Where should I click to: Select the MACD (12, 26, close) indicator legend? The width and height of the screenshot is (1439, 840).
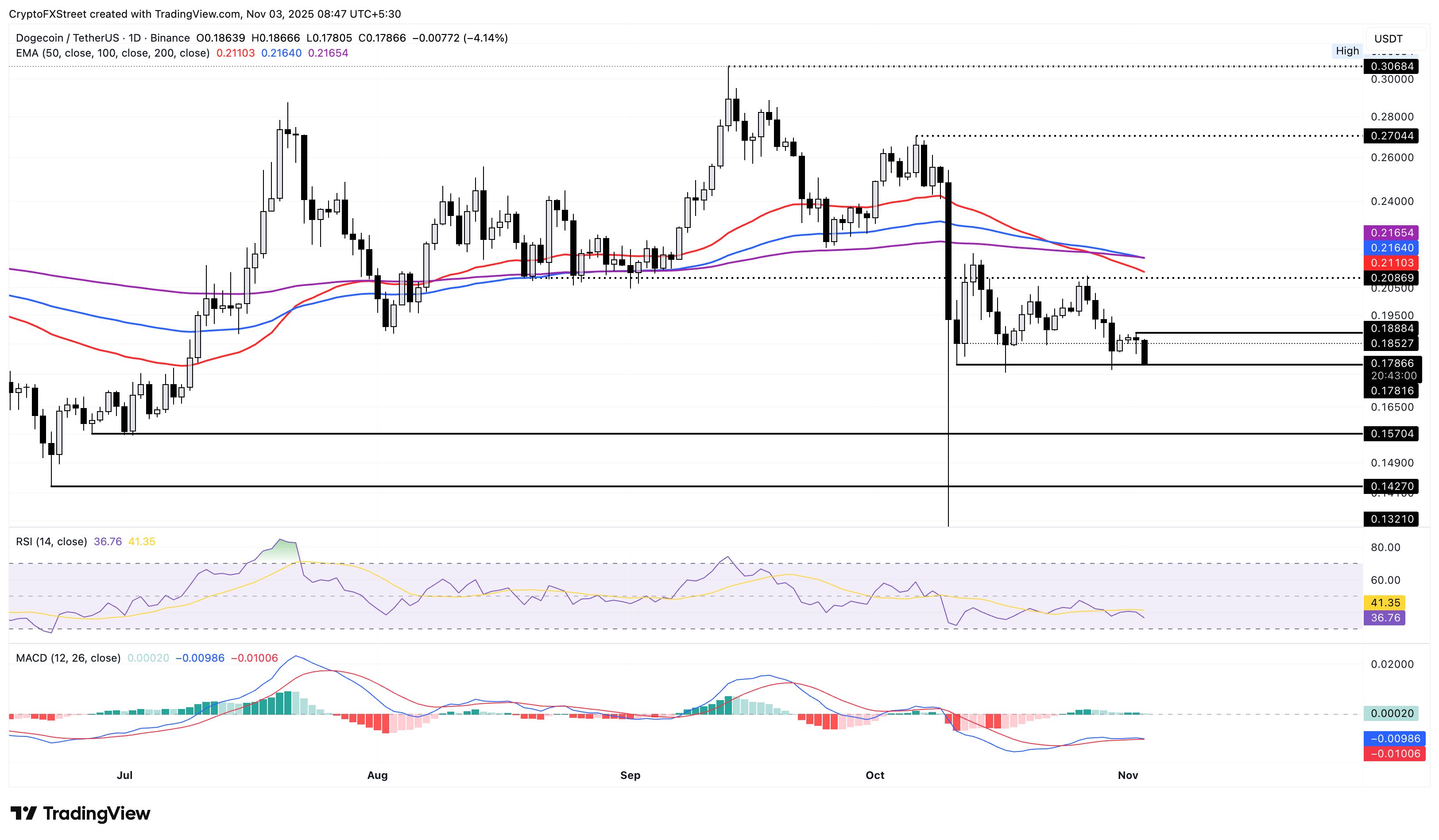pos(68,658)
